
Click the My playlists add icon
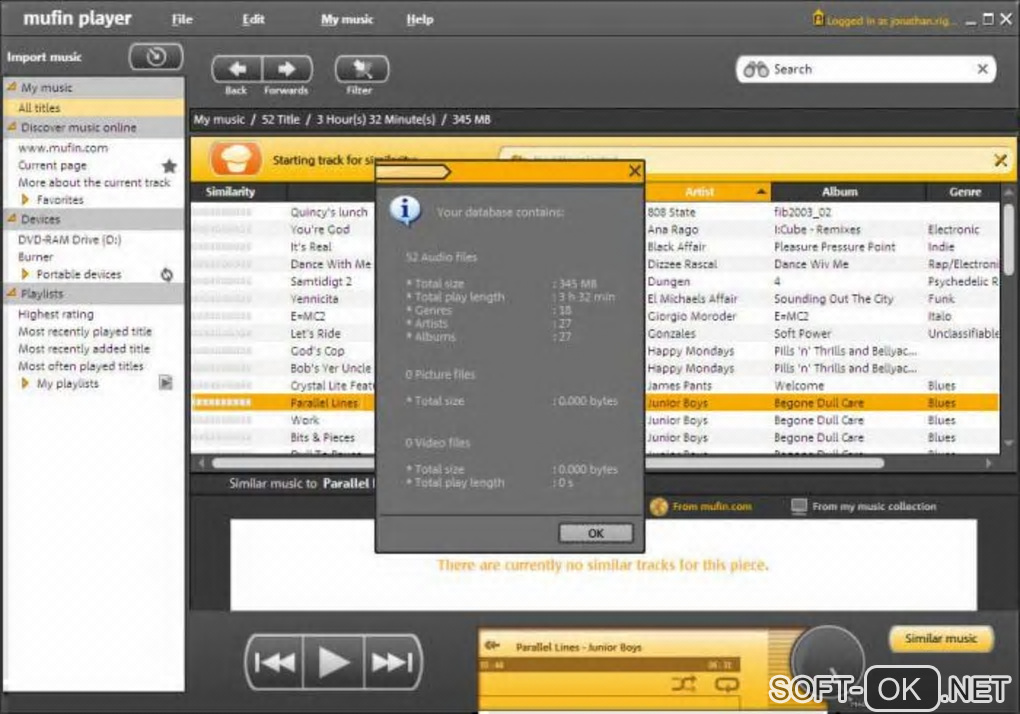pyautogui.click(x=166, y=383)
